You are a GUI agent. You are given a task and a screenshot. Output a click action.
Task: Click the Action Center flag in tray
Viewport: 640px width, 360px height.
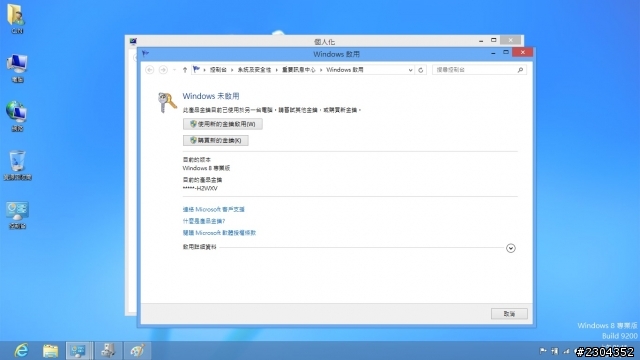[543, 351]
